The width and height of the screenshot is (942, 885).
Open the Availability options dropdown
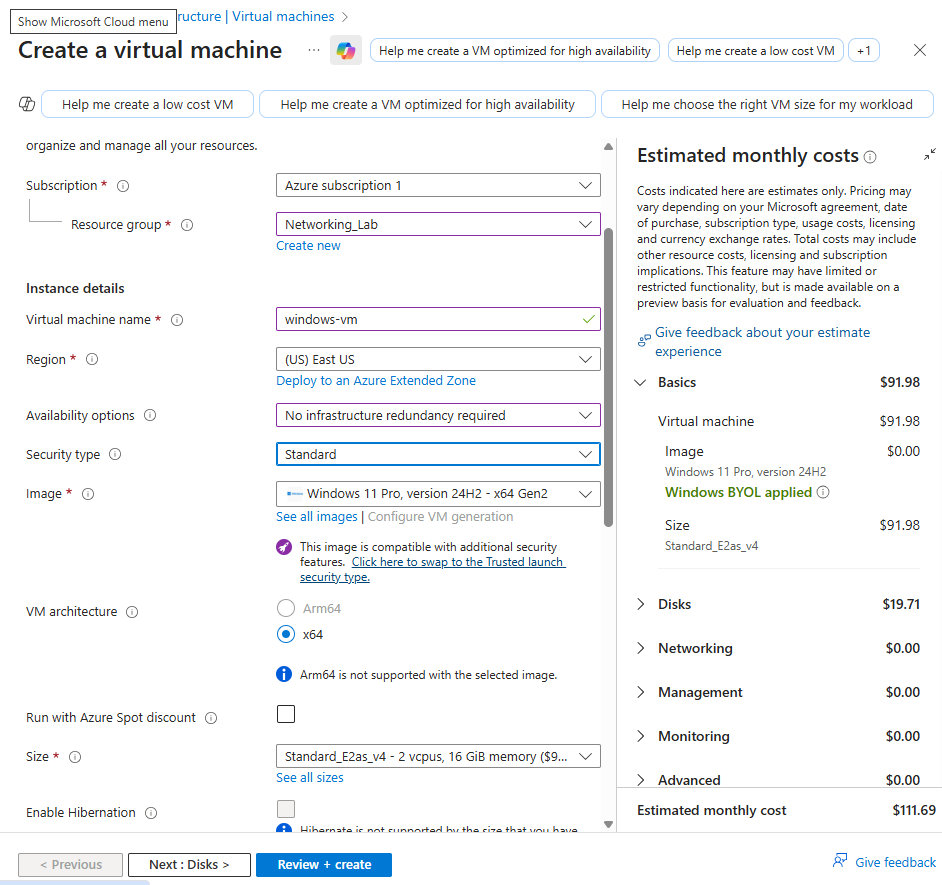[438, 415]
